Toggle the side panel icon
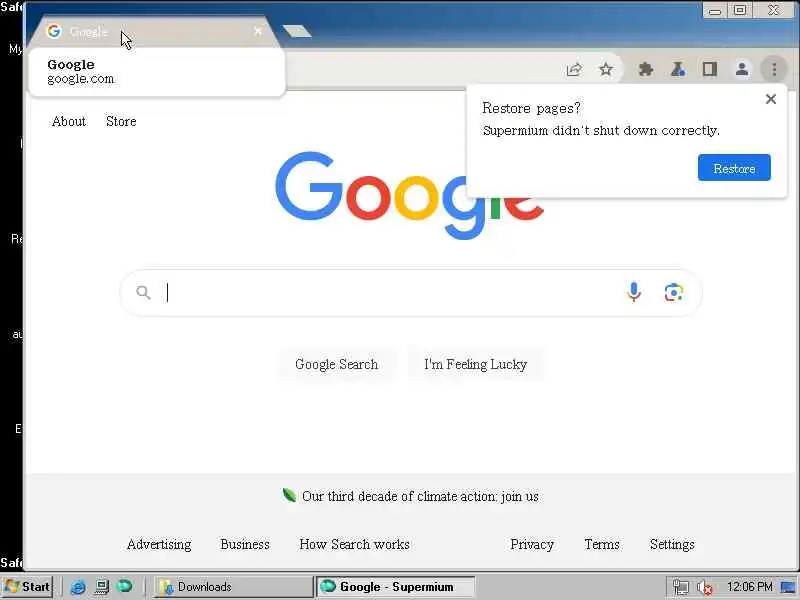Image resolution: width=800 pixels, height=600 pixels. [x=710, y=69]
